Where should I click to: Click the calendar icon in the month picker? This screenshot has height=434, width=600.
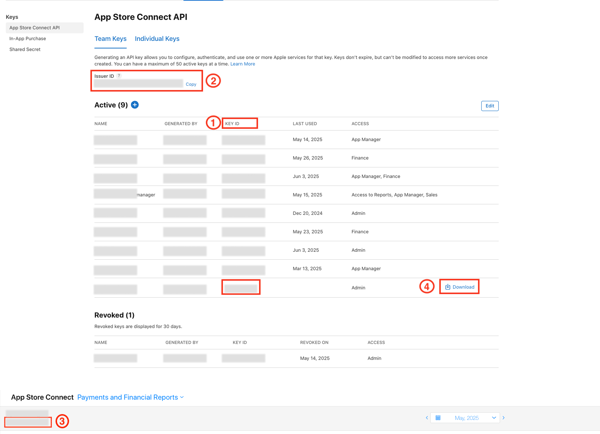coord(438,418)
